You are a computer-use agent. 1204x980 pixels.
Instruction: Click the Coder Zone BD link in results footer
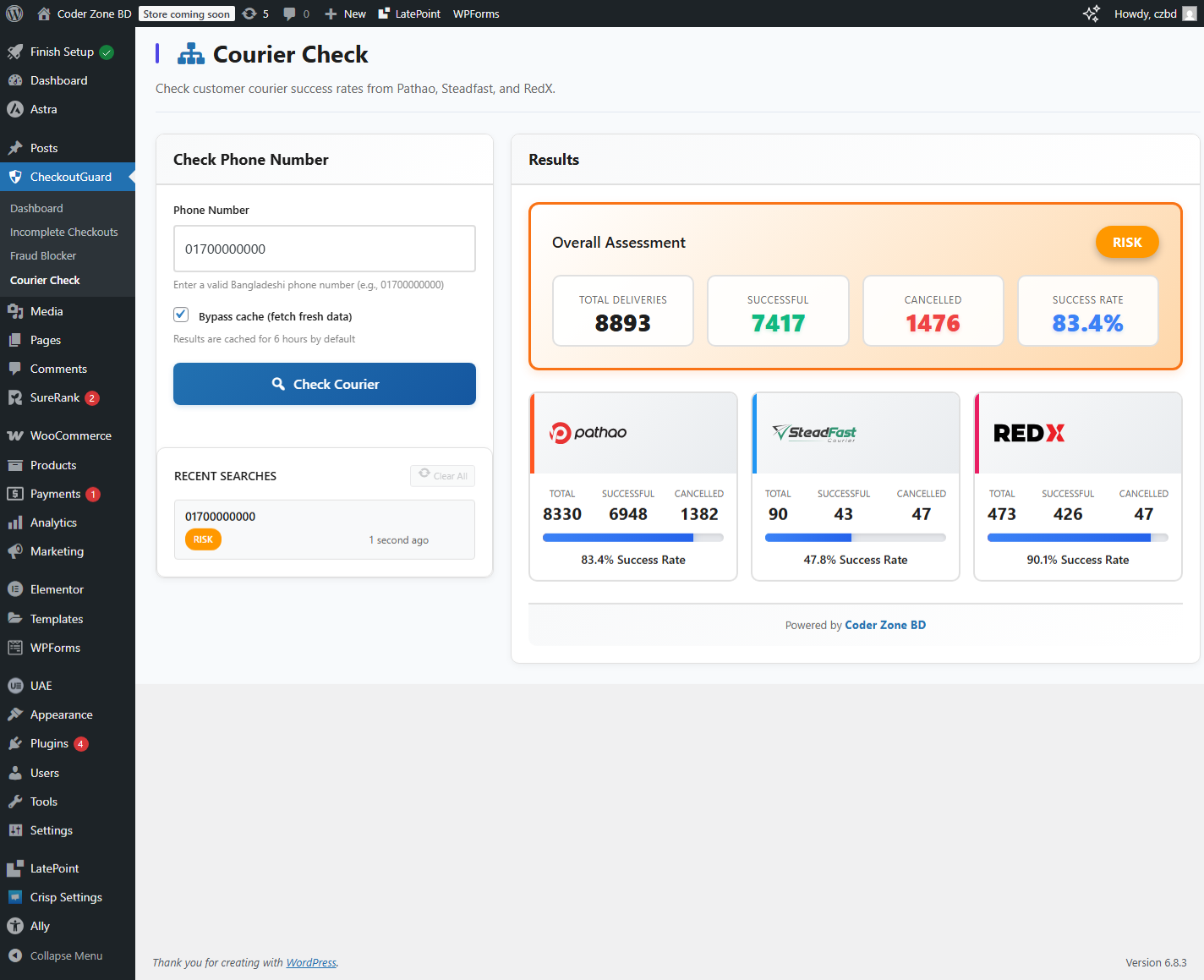[885, 625]
